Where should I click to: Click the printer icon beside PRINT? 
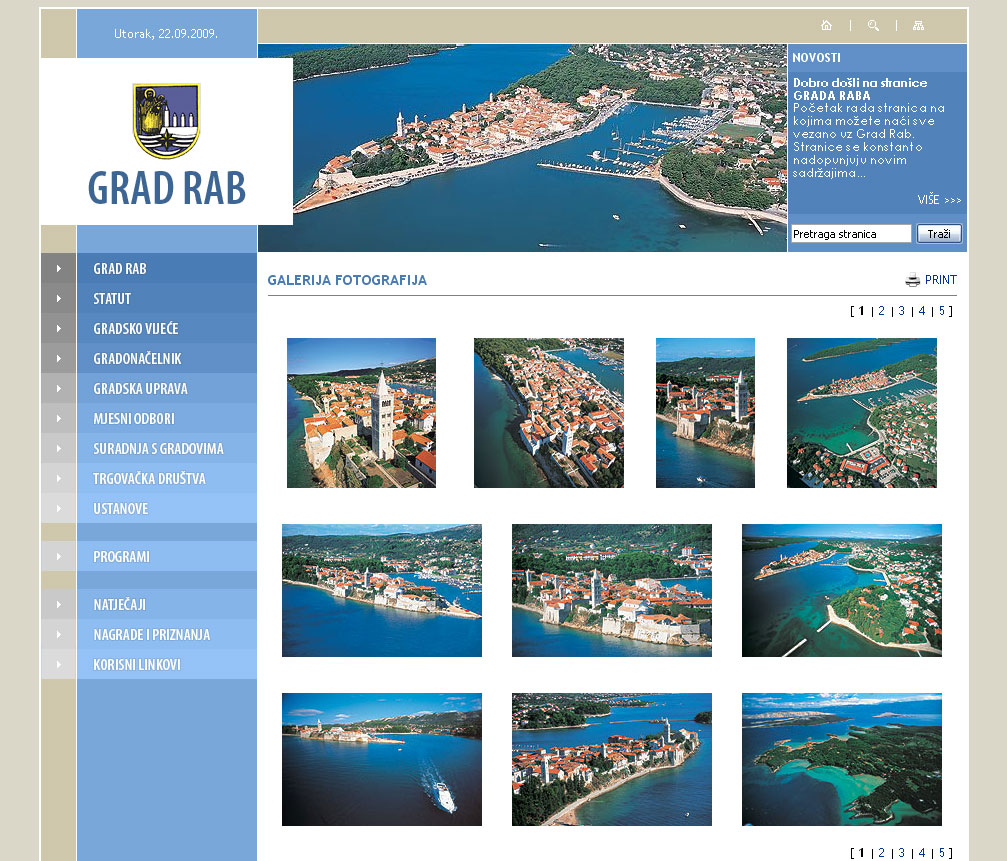912,280
